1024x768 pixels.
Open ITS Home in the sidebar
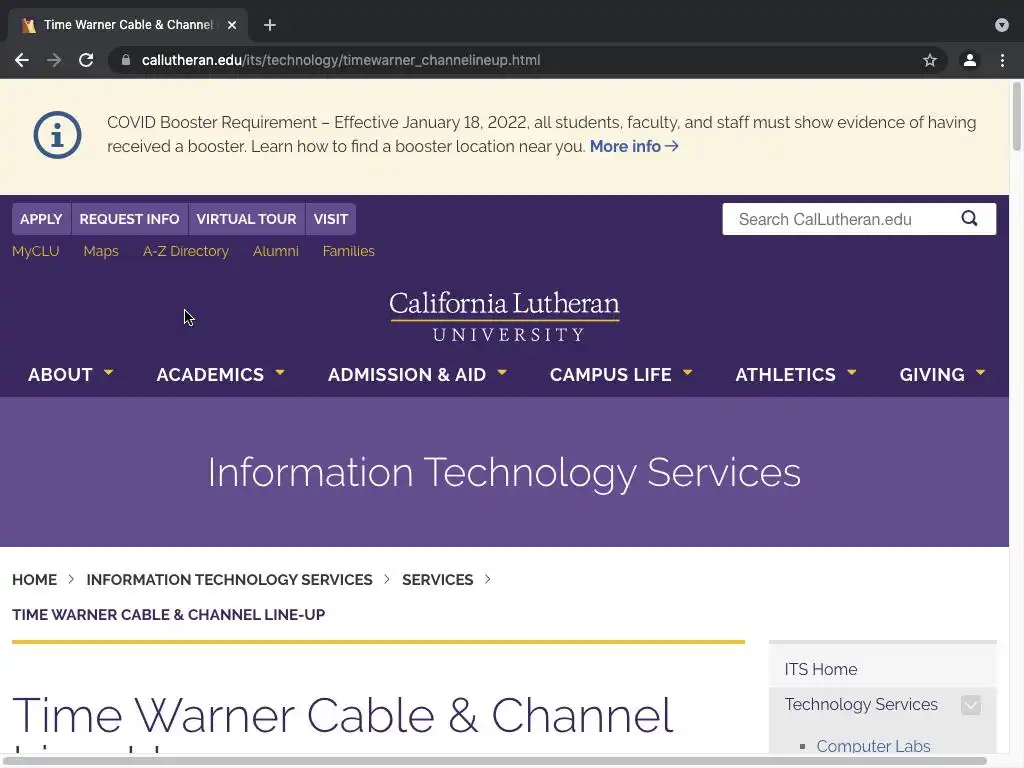821,669
